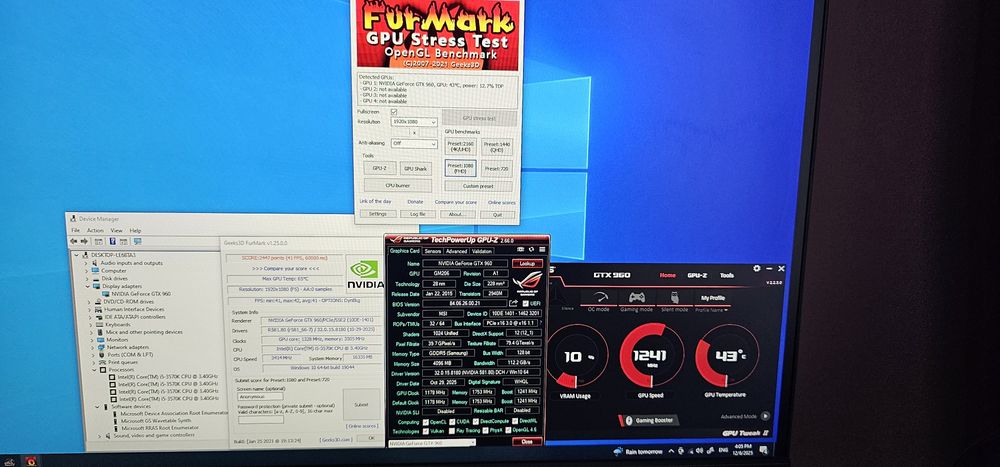This screenshot has width=1000, height=467.
Task: Expand the Network adapters tree node
Action: tap(91, 347)
